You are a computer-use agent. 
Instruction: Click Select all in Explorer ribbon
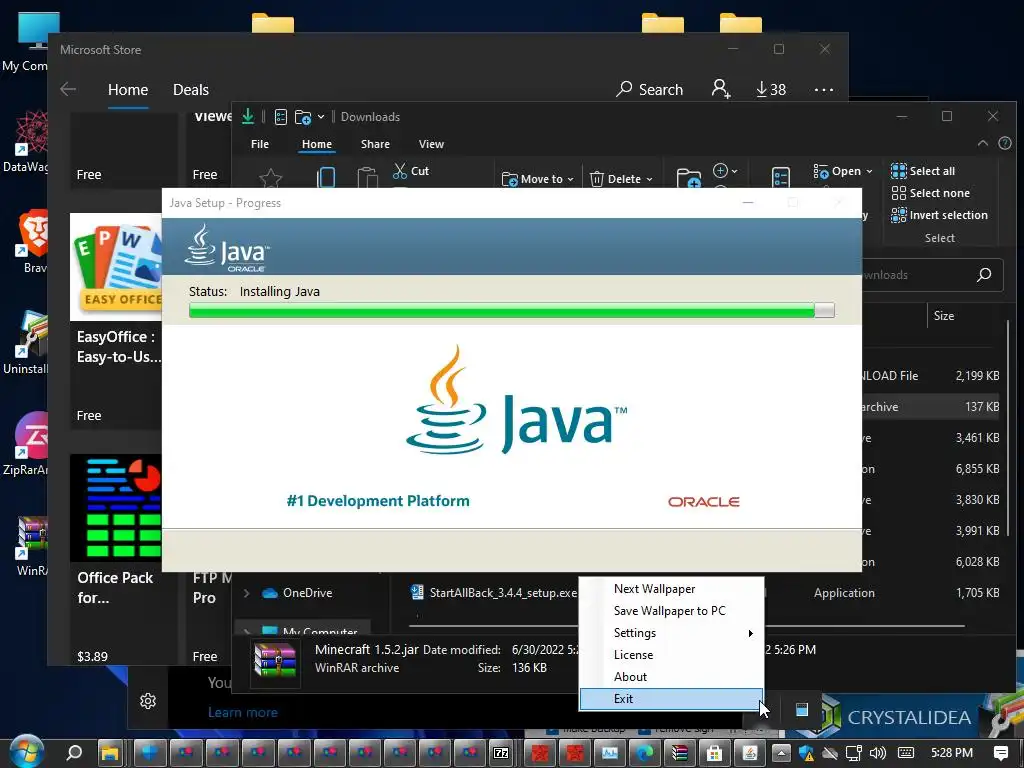[x=923, y=171]
